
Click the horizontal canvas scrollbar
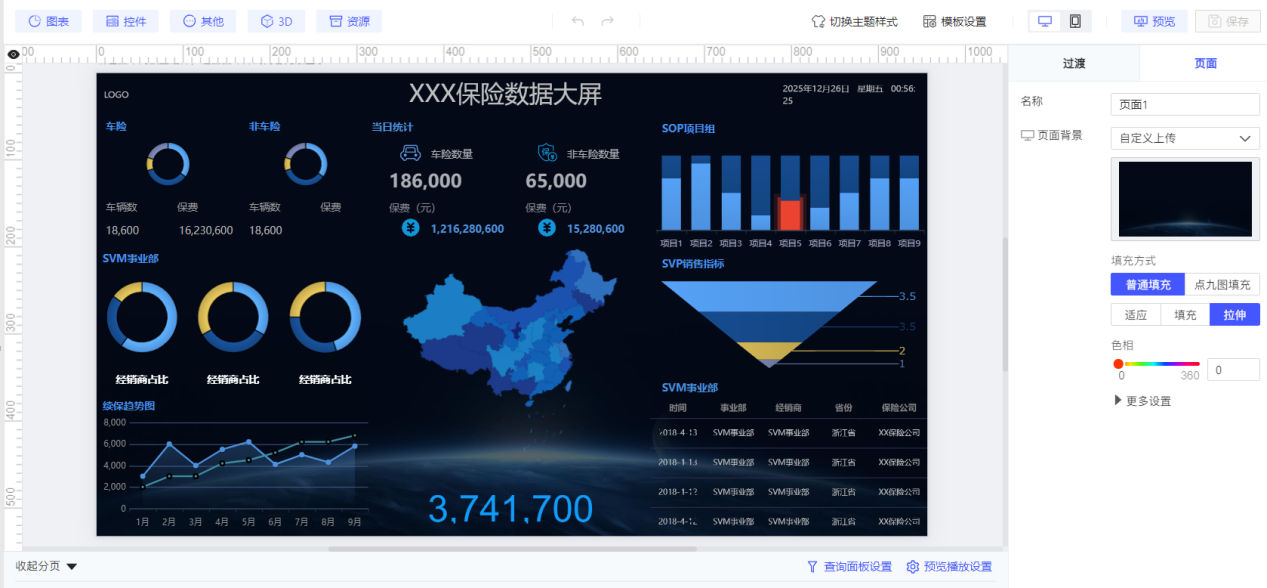513,549
